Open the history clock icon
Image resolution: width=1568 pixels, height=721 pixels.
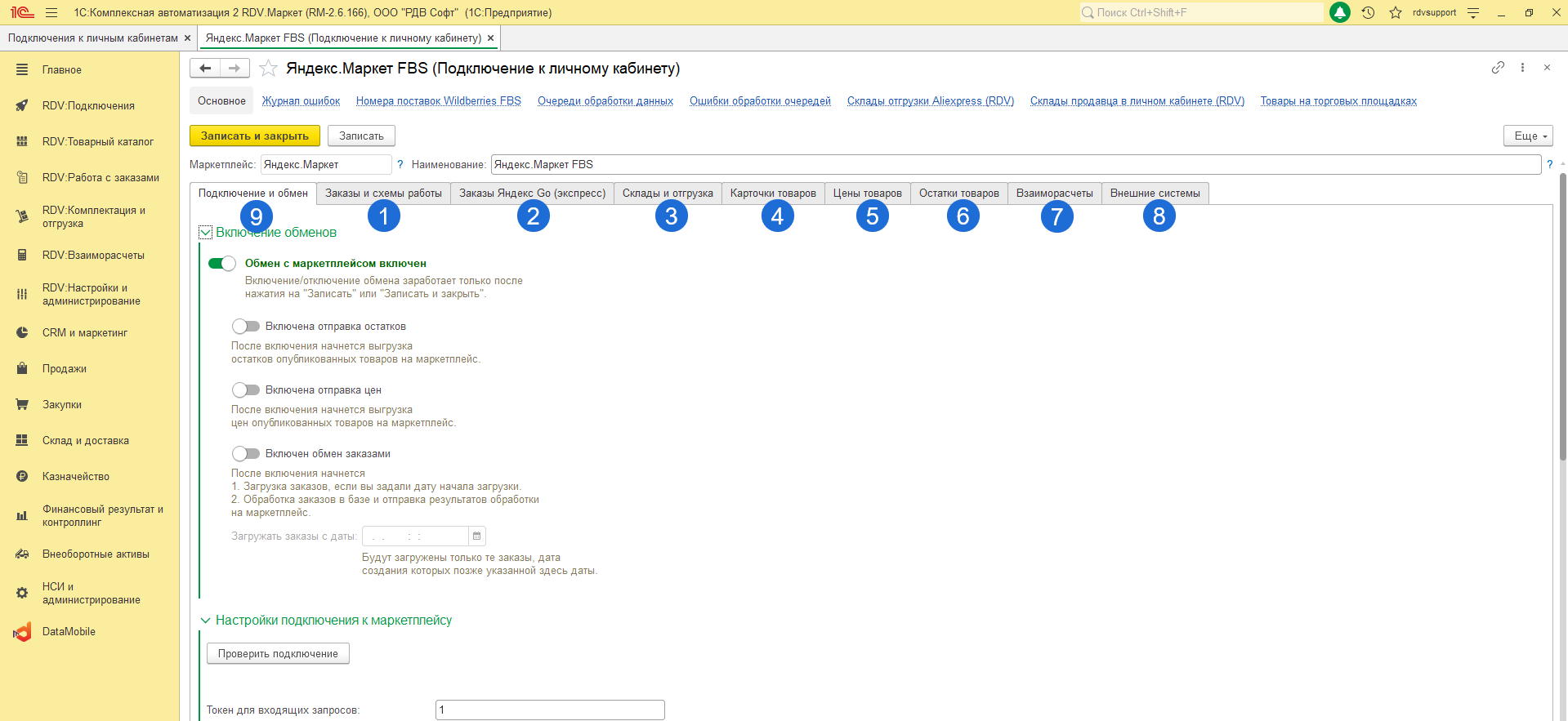(x=1368, y=12)
